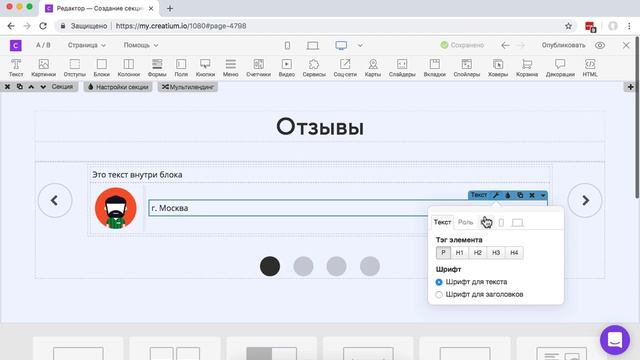
Task: Open the Ховеры tool
Action: (498, 67)
